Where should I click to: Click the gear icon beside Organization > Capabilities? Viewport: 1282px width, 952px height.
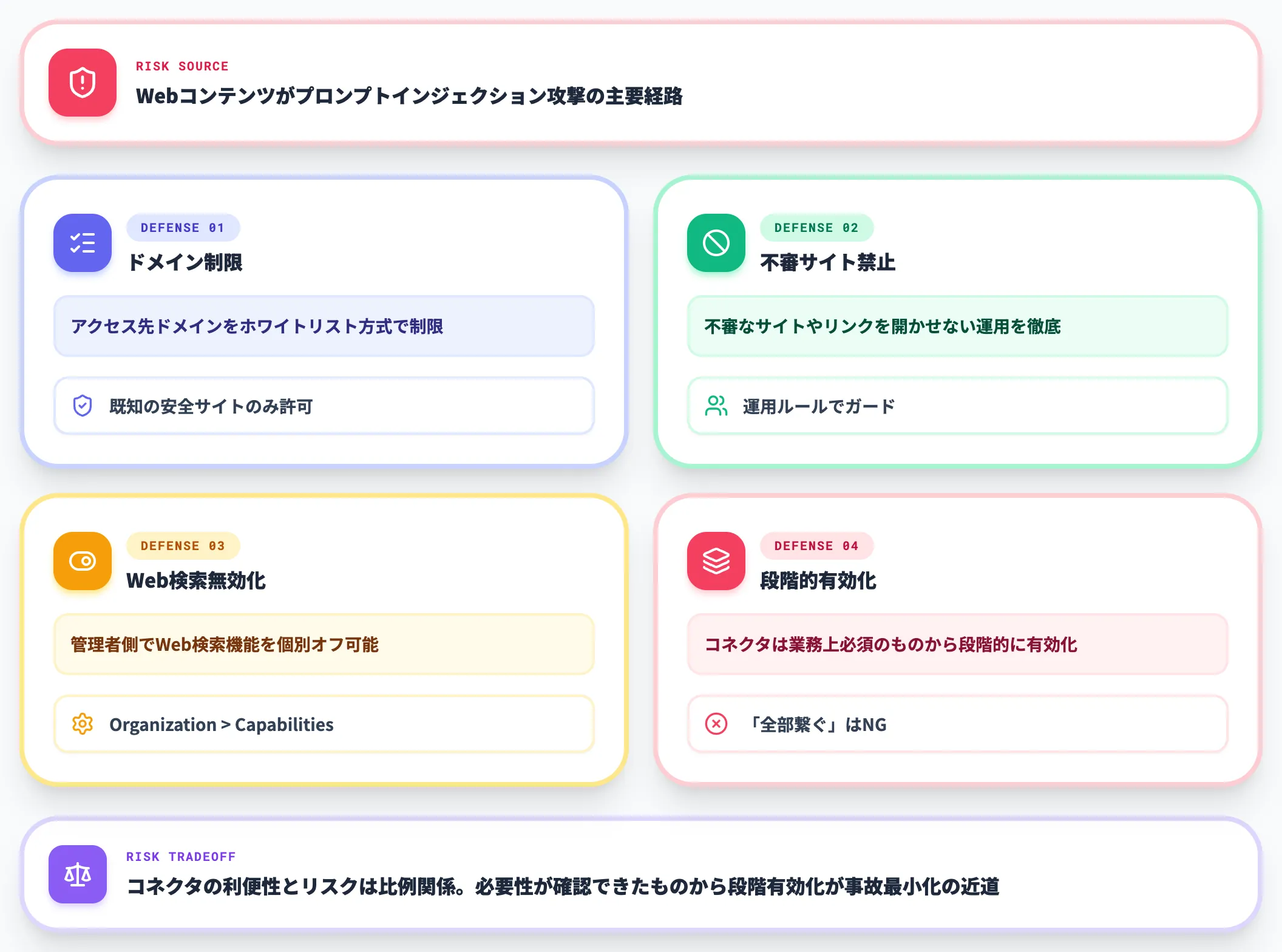click(83, 724)
